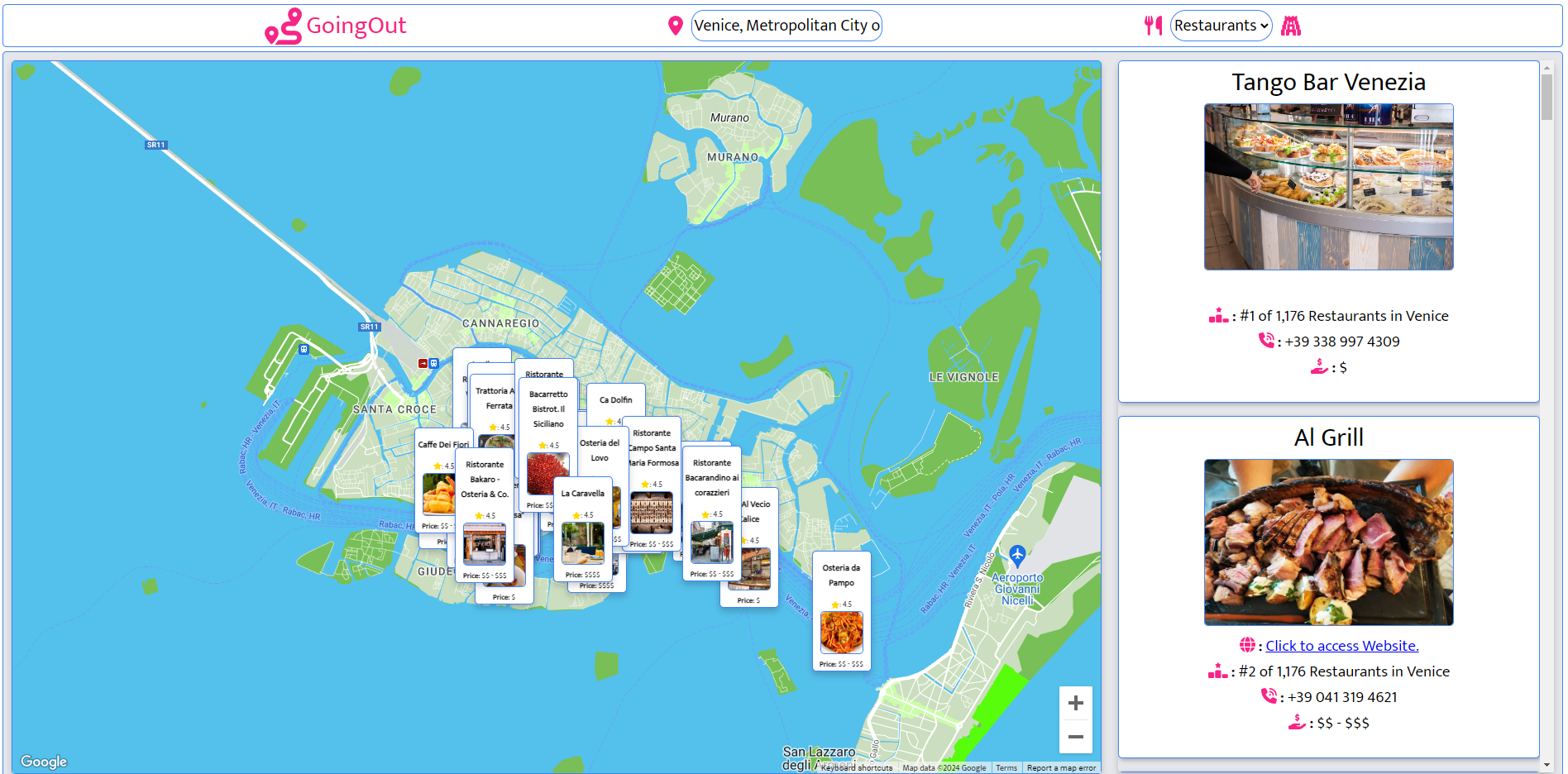
Task: Select Ristorante Campo Santa Maria Formosa card
Action: pos(653,485)
